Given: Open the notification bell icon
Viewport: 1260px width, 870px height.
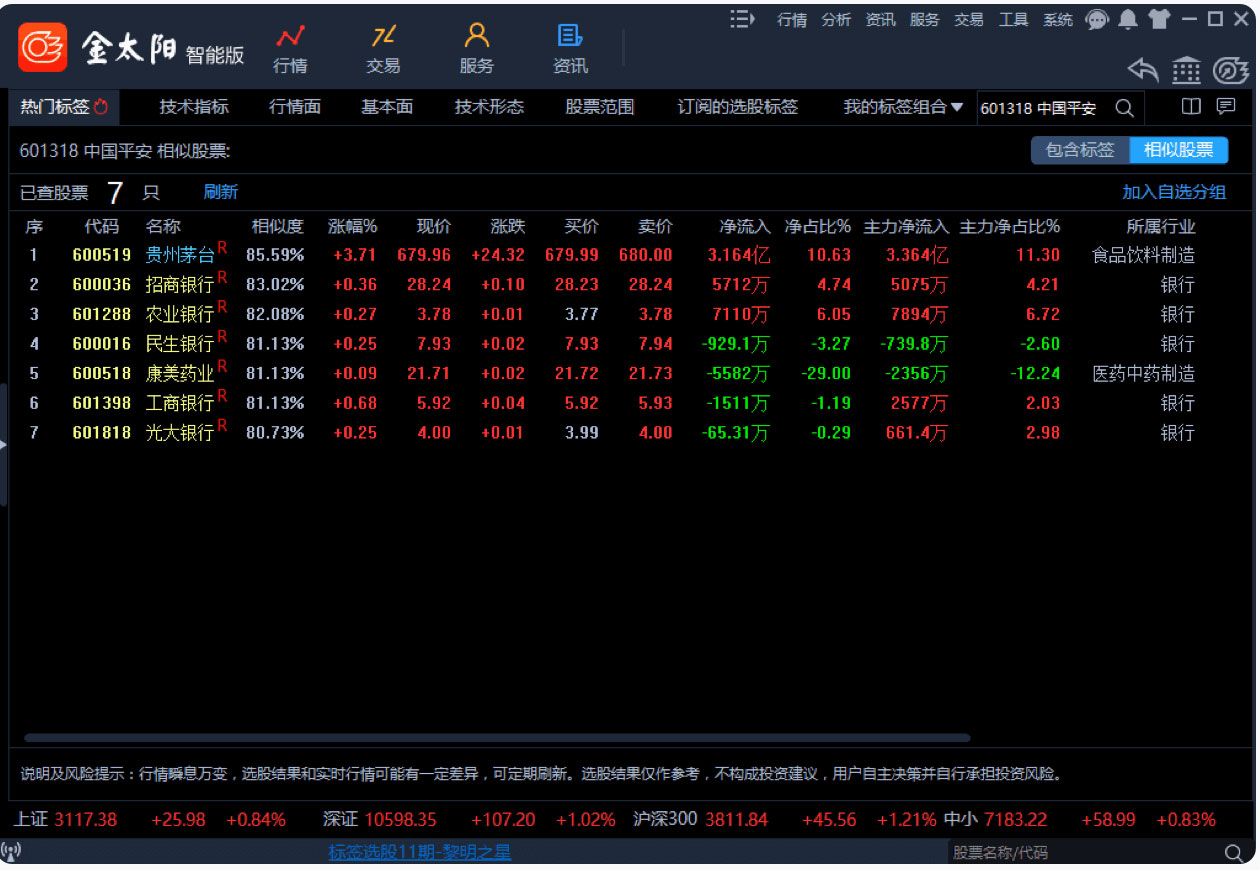Looking at the screenshot, I should pos(1128,19).
